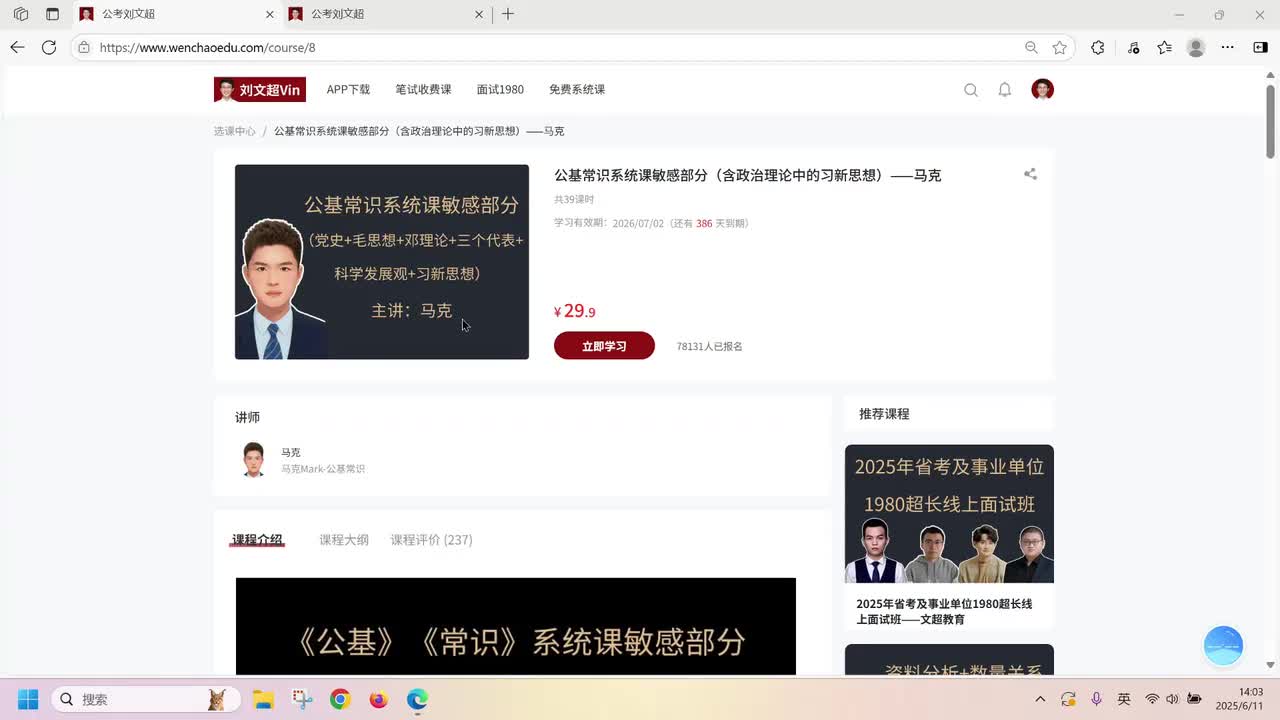The height and width of the screenshot is (720, 1280).
Task: Add this page to favorites star
Action: click(x=1059, y=47)
